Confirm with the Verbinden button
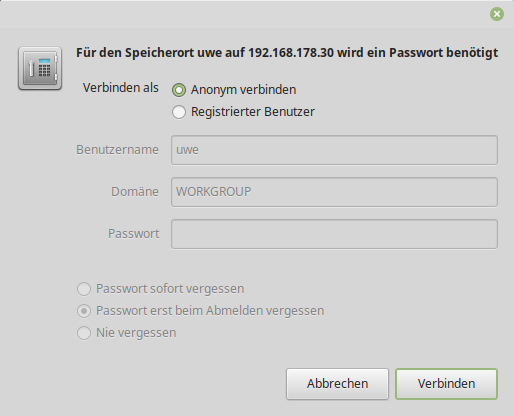This screenshot has width=514, height=416. click(446, 384)
